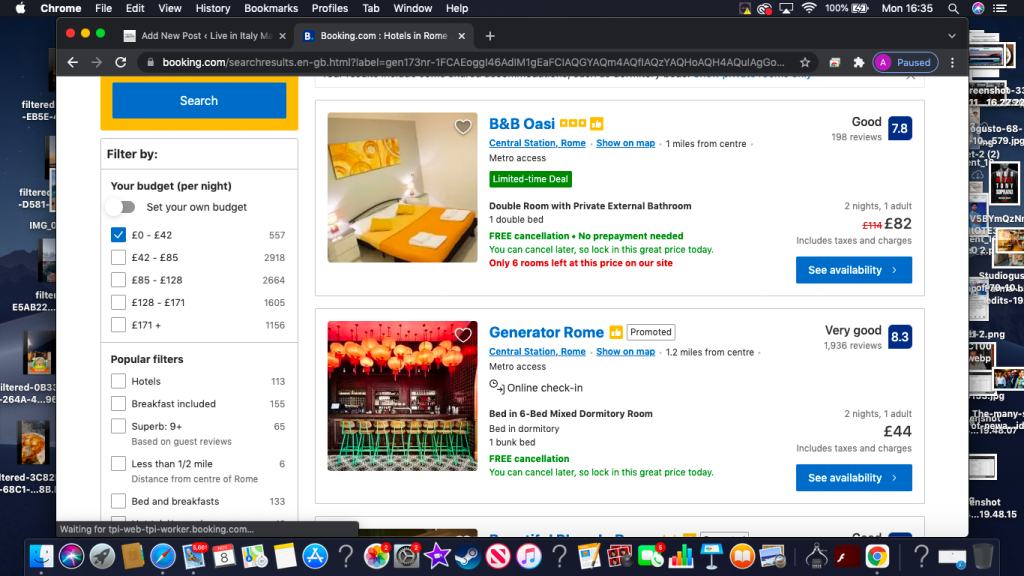See availability for Generator Rome
Screen dimensions: 1024x576
(x=854, y=478)
